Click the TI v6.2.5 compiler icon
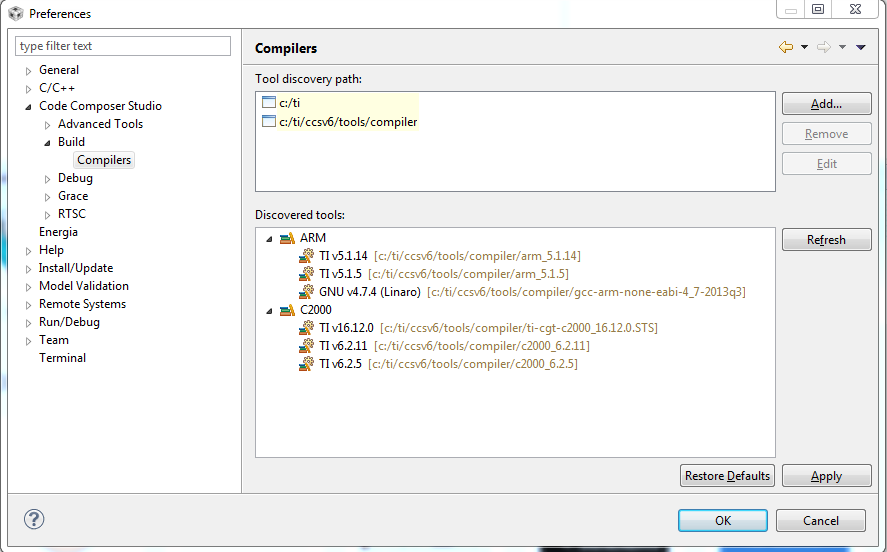The height and width of the screenshot is (552, 887). coord(307,364)
